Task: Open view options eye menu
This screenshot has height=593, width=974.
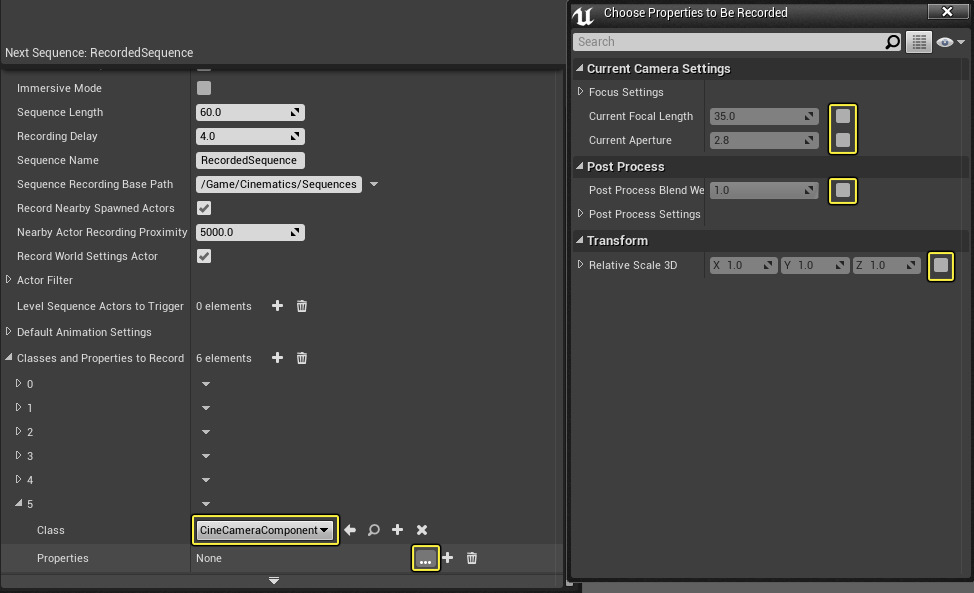Action: click(950, 42)
